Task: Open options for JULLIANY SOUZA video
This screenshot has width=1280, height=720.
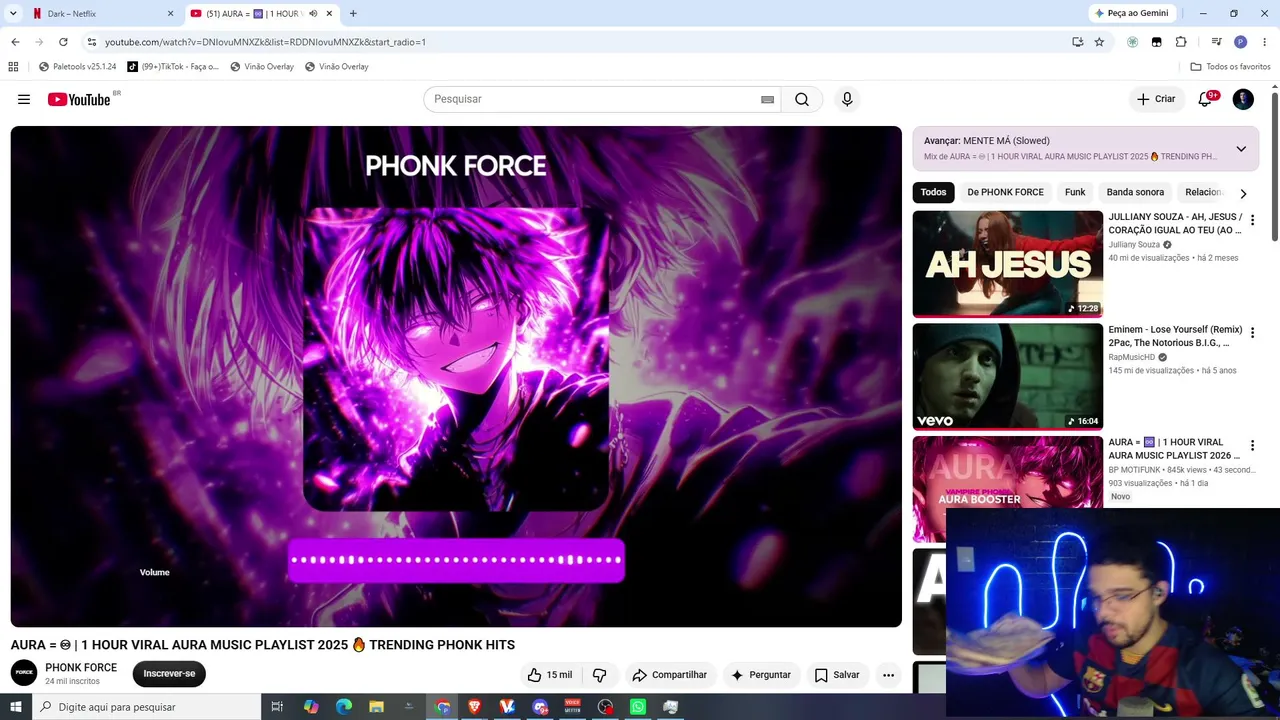Action: (1252, 220)
